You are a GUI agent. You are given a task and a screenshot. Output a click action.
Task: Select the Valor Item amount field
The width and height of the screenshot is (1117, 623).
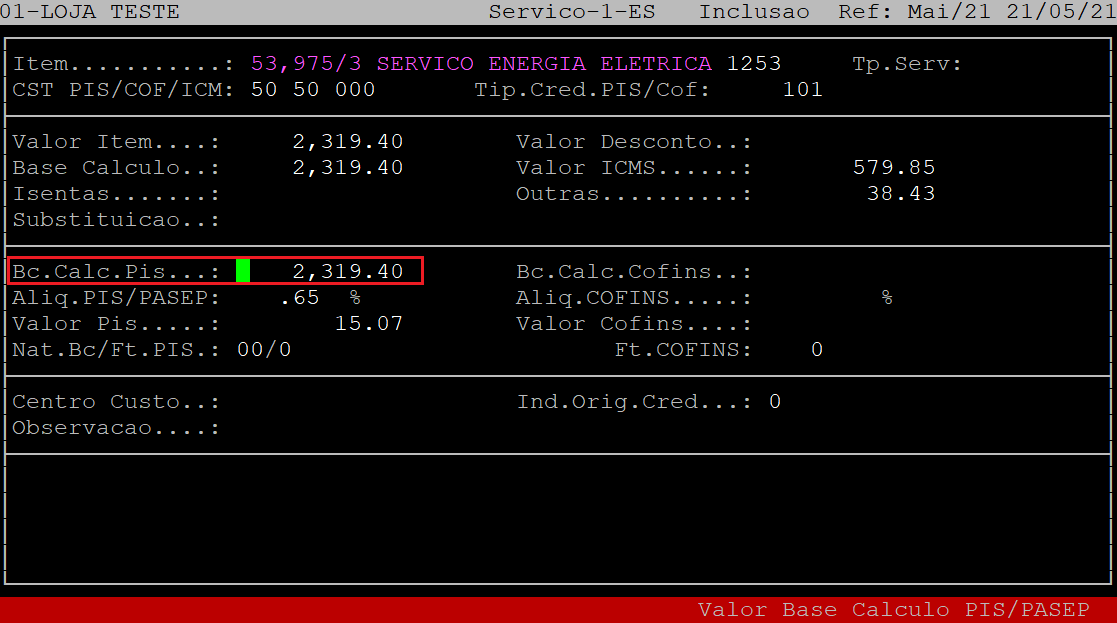347,142
